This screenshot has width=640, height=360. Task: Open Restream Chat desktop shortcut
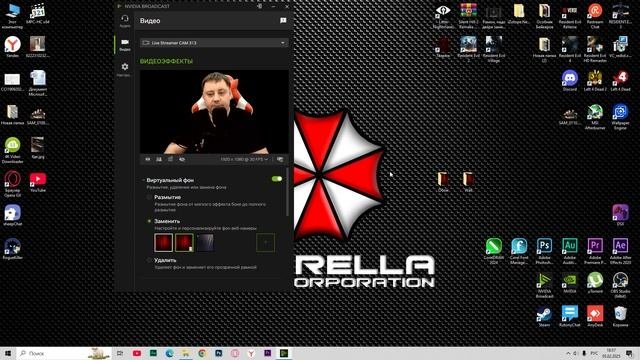pos(595,16)
